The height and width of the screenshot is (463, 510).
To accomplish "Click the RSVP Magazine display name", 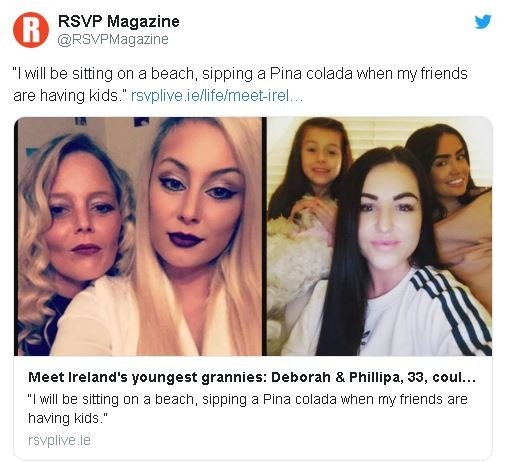I will (x=119, y=21).
